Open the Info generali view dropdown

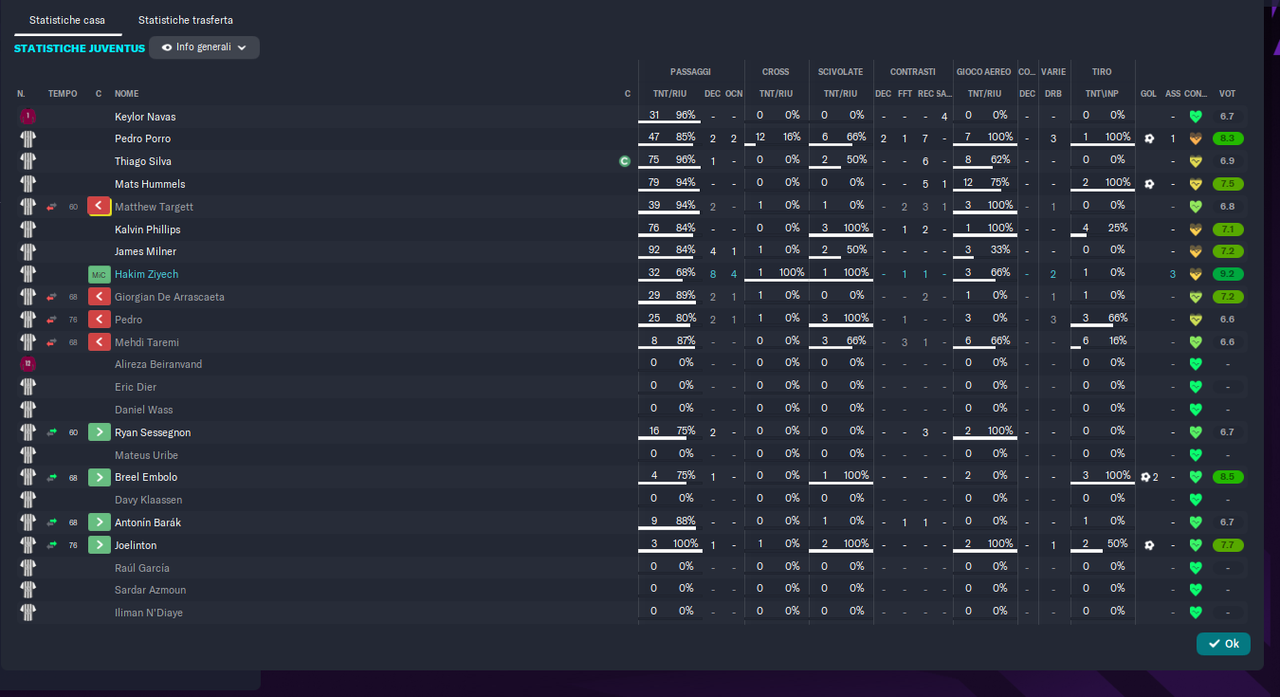click(x=204, y=47)
